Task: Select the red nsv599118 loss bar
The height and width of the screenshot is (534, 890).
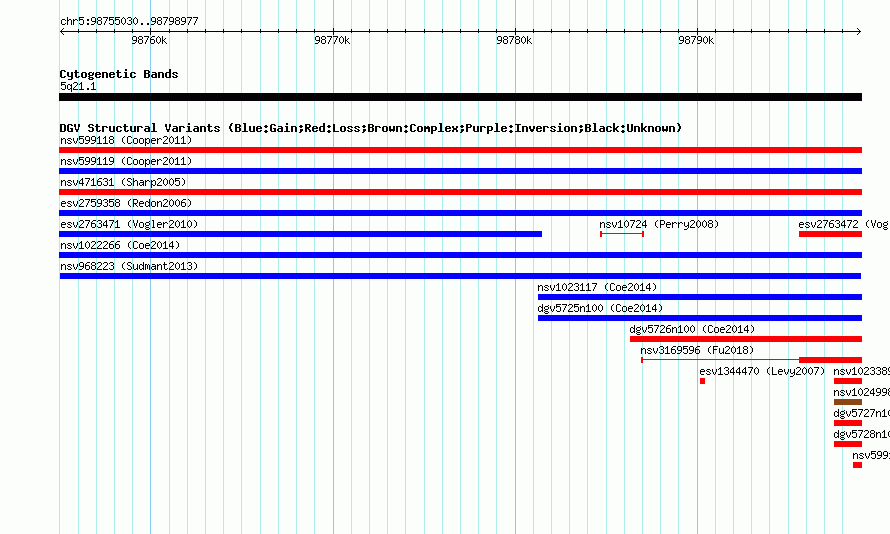Action: coord(460,150)
